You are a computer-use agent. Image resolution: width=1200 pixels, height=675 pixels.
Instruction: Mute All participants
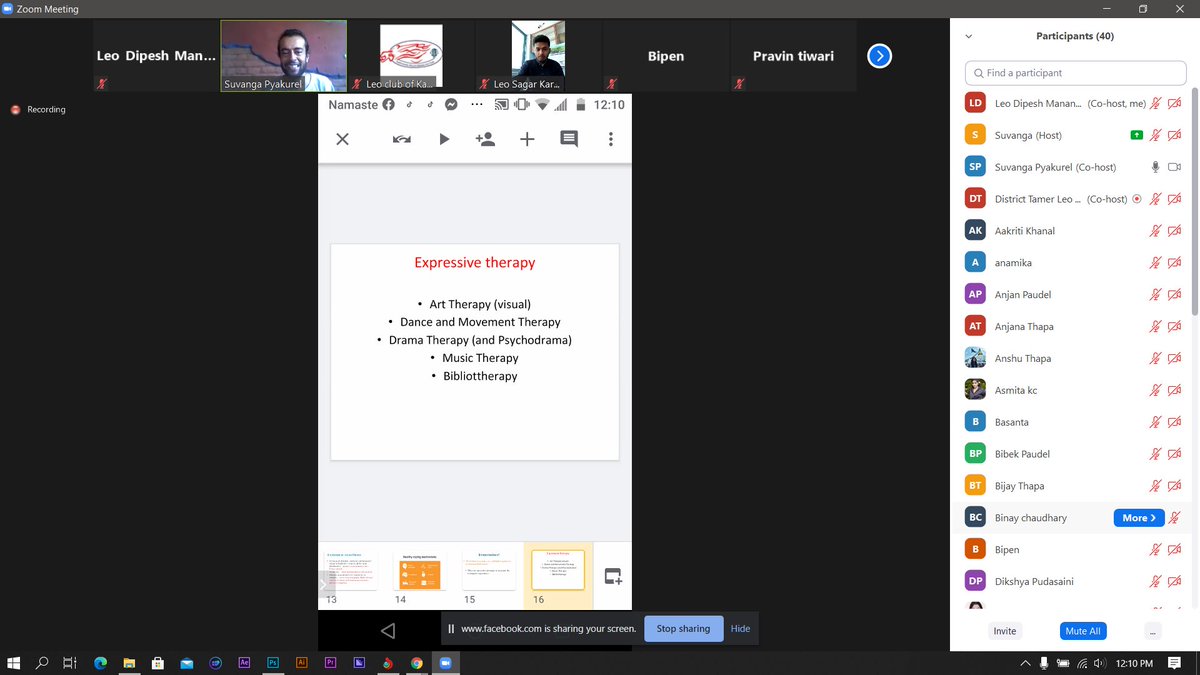[1083, 631]
